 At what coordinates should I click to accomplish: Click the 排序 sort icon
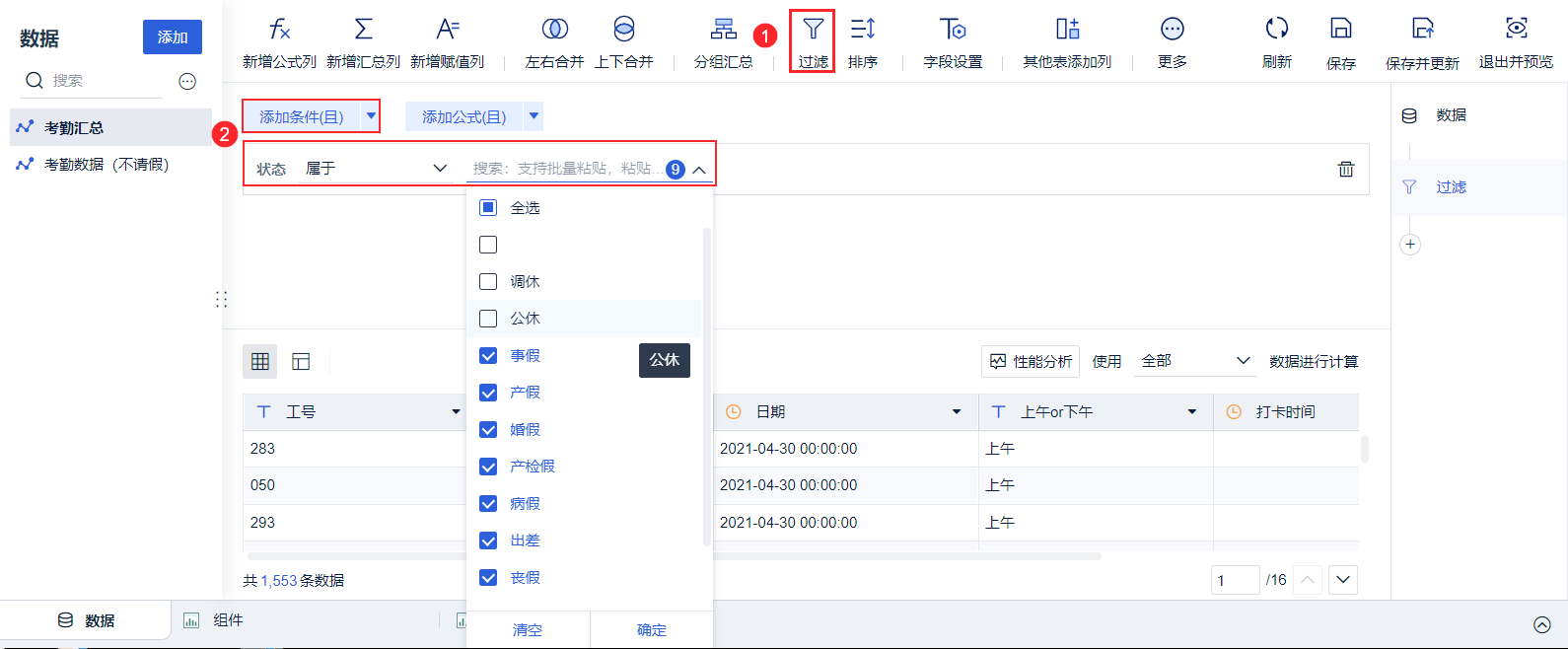click(x=863, y=29)
